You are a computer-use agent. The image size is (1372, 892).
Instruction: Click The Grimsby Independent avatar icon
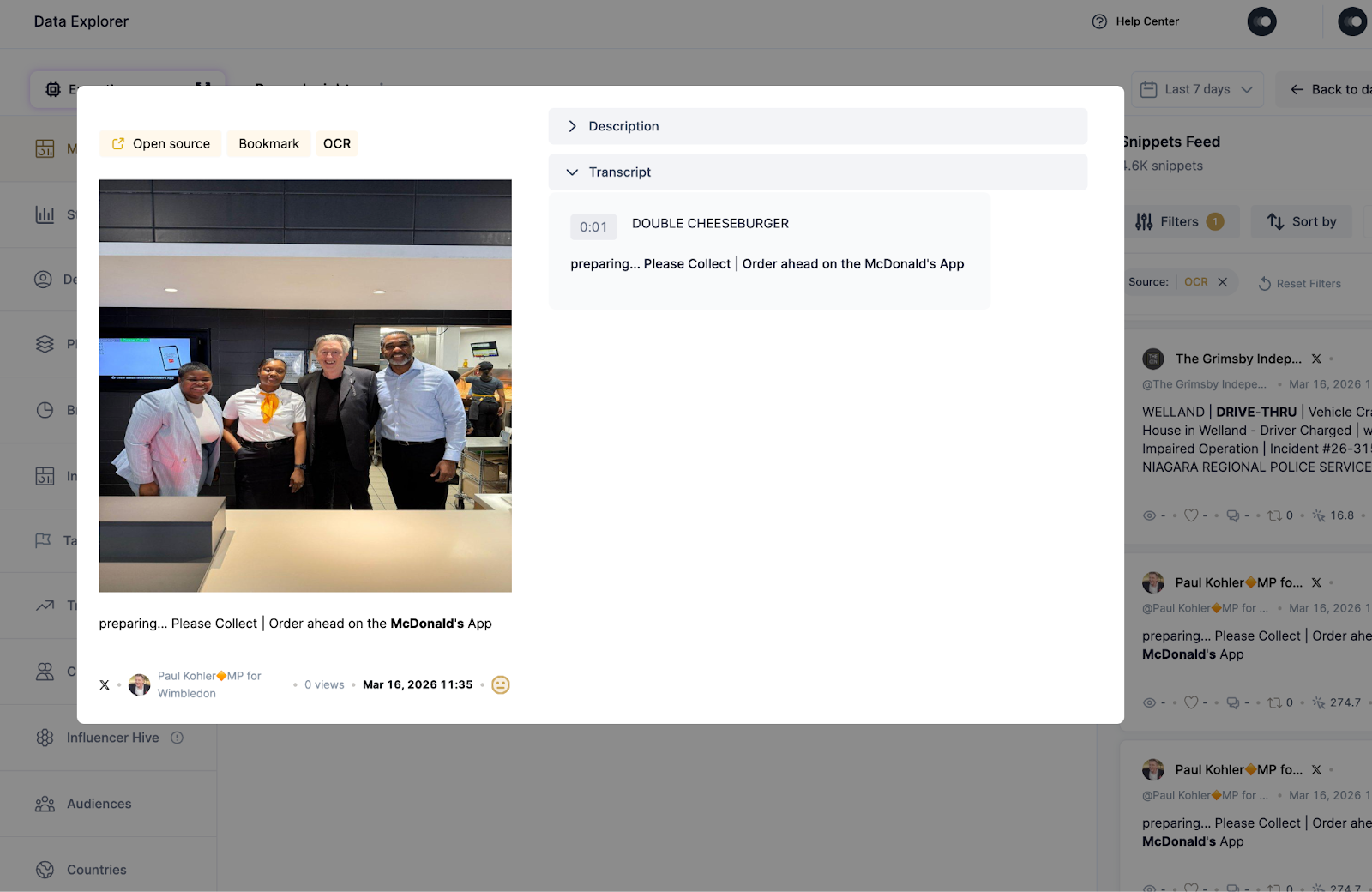point(1153,359)
